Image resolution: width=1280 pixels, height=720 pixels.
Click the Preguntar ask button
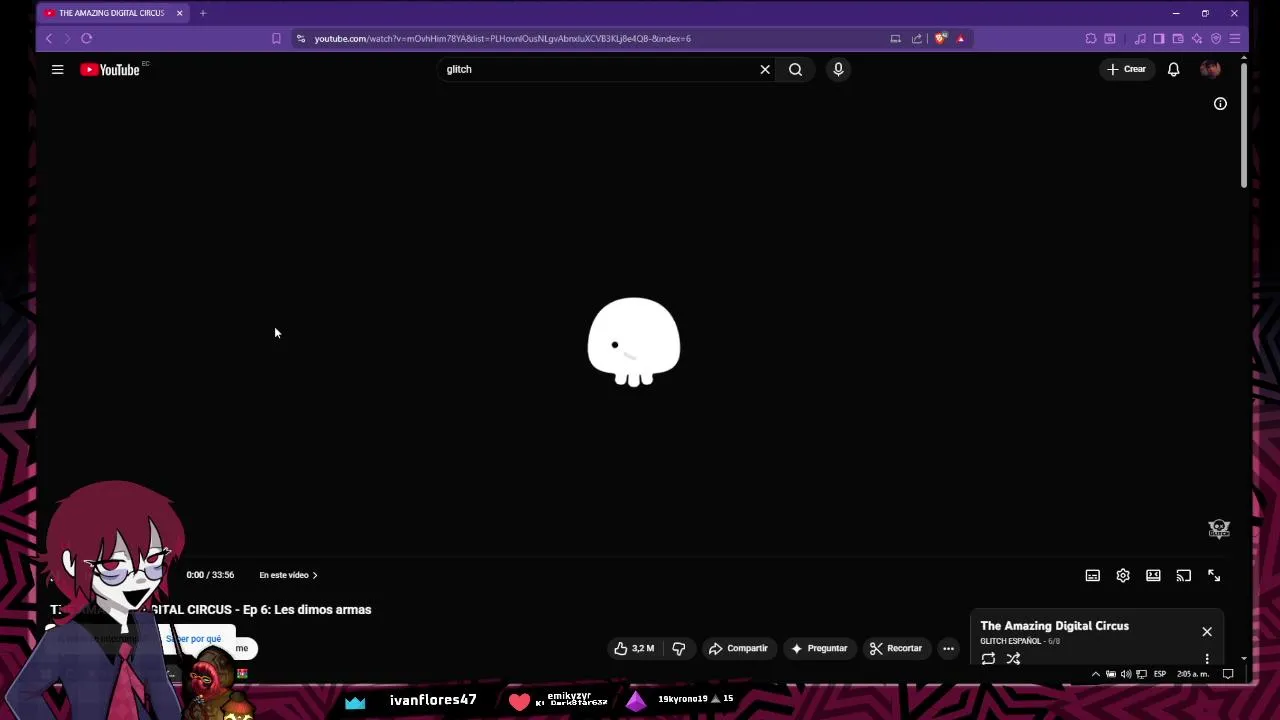pyautogui.click(x=819, y=648)
